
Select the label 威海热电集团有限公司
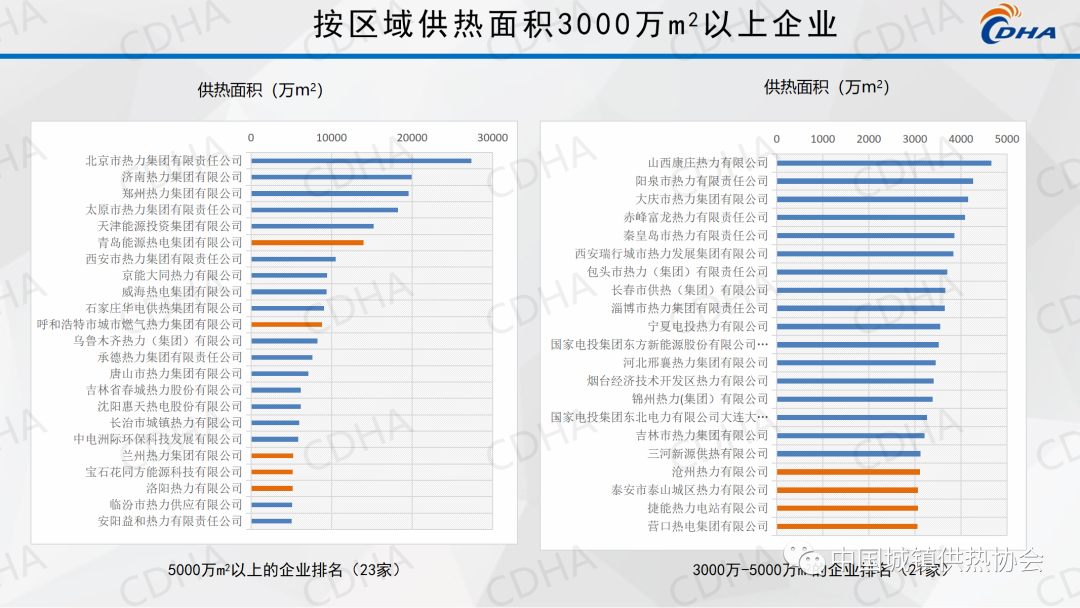182,291
